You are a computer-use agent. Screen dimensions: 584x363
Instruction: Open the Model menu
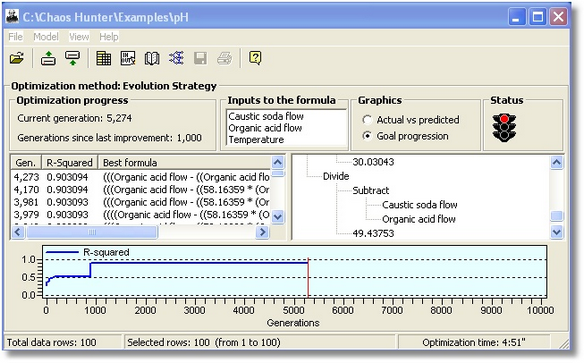pos(46,36)
